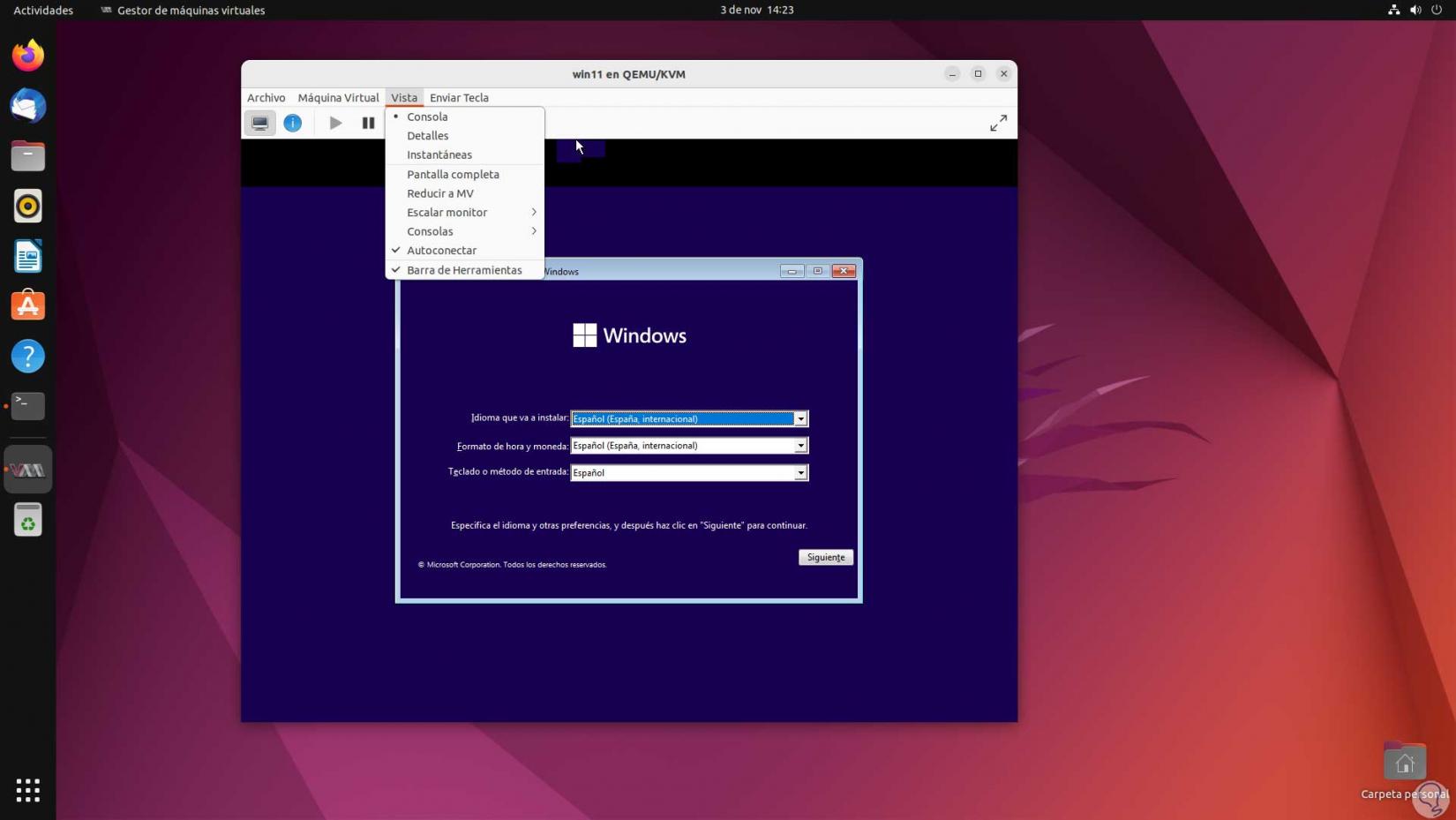The width and height of the screenshot is (1456, 820).
Task: Open Terminal from the dock
Action: (28, 405)
